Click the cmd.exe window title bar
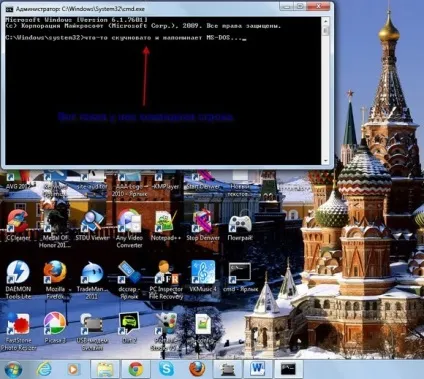 pyautogui.click(x=147, y=9)
